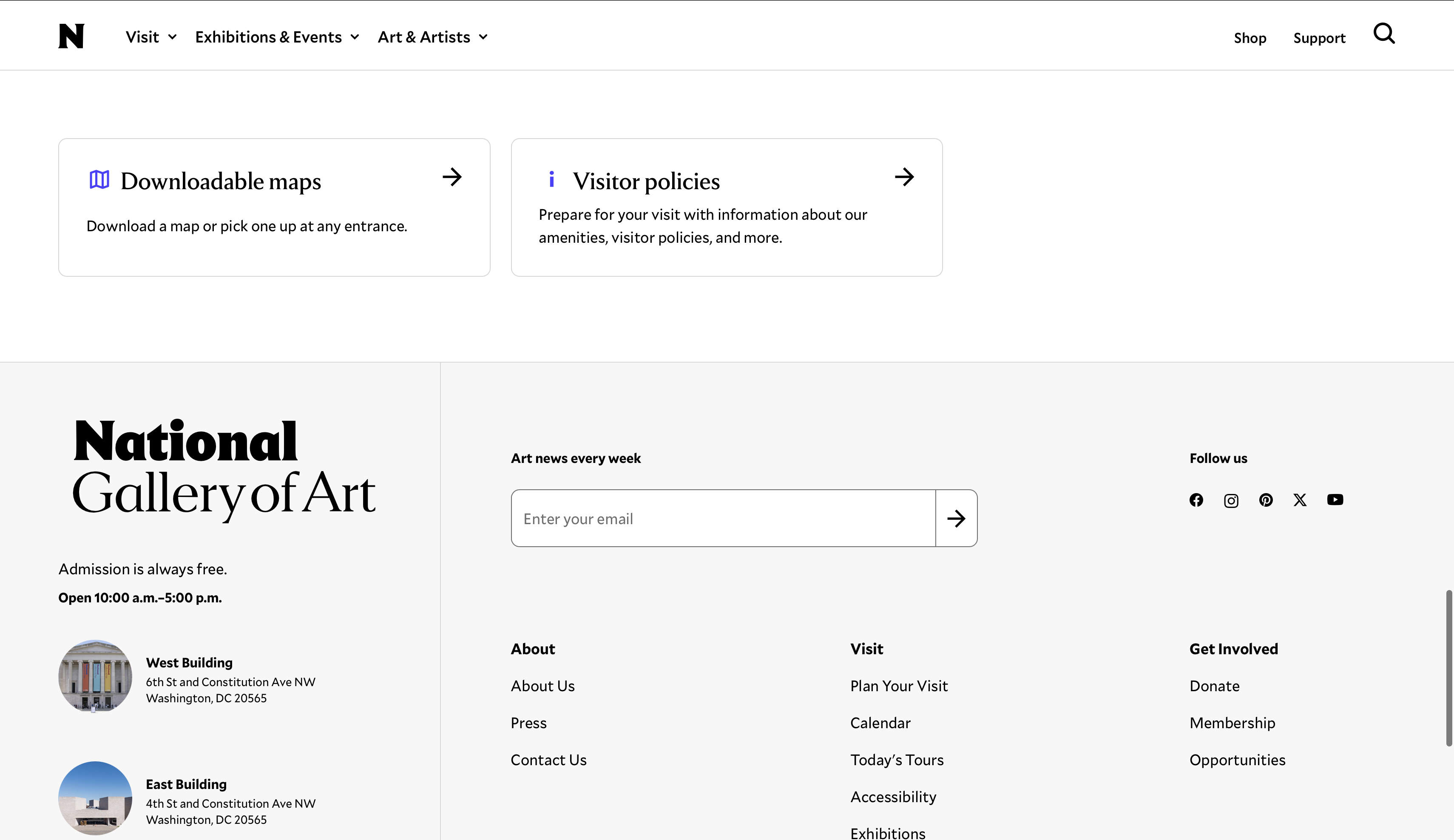1454x840 pixels.
Task: Open the Visitor policies heading
Action: (646, 181)
